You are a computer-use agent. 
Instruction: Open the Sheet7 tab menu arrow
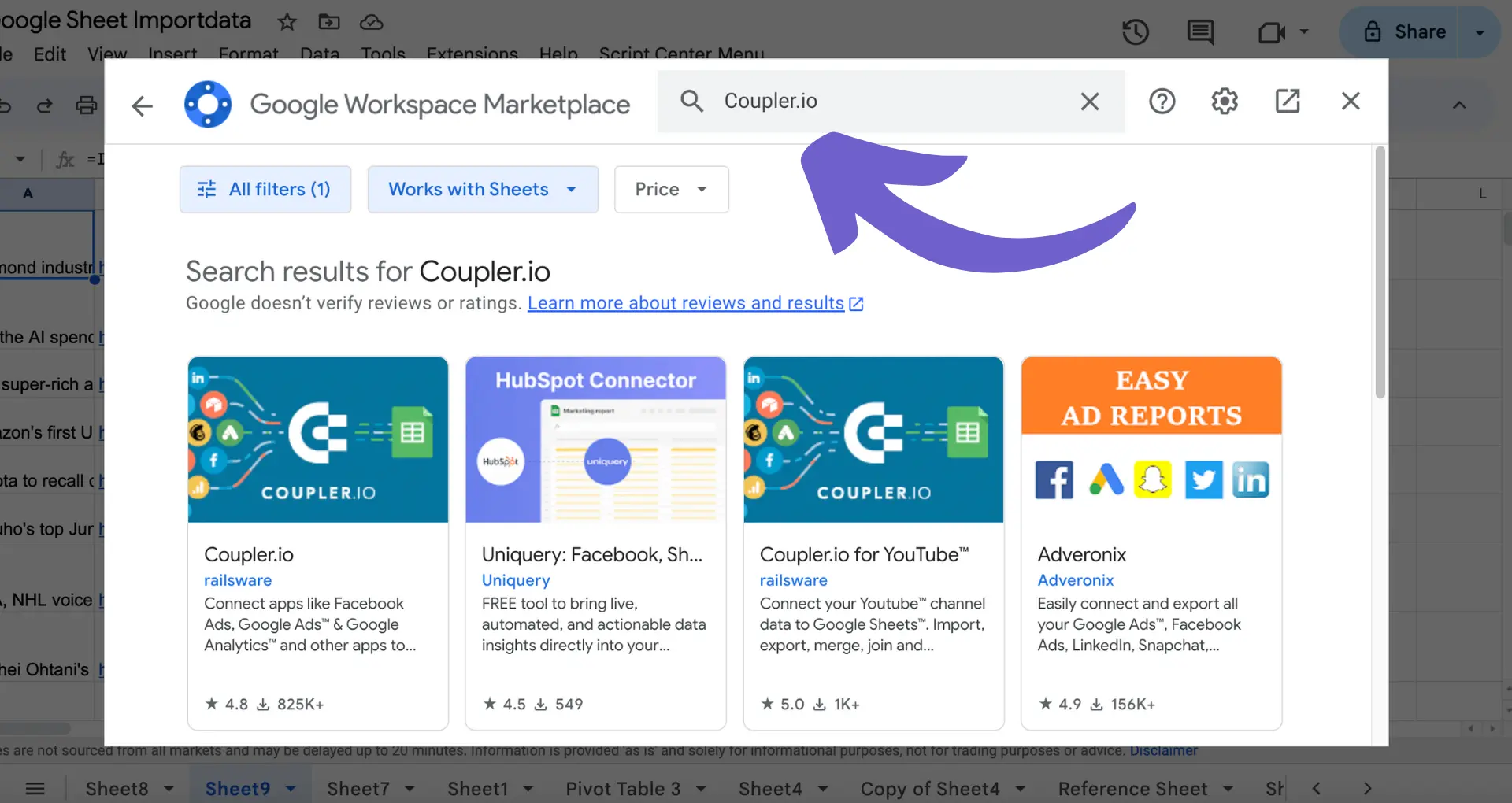coord(409,789)
